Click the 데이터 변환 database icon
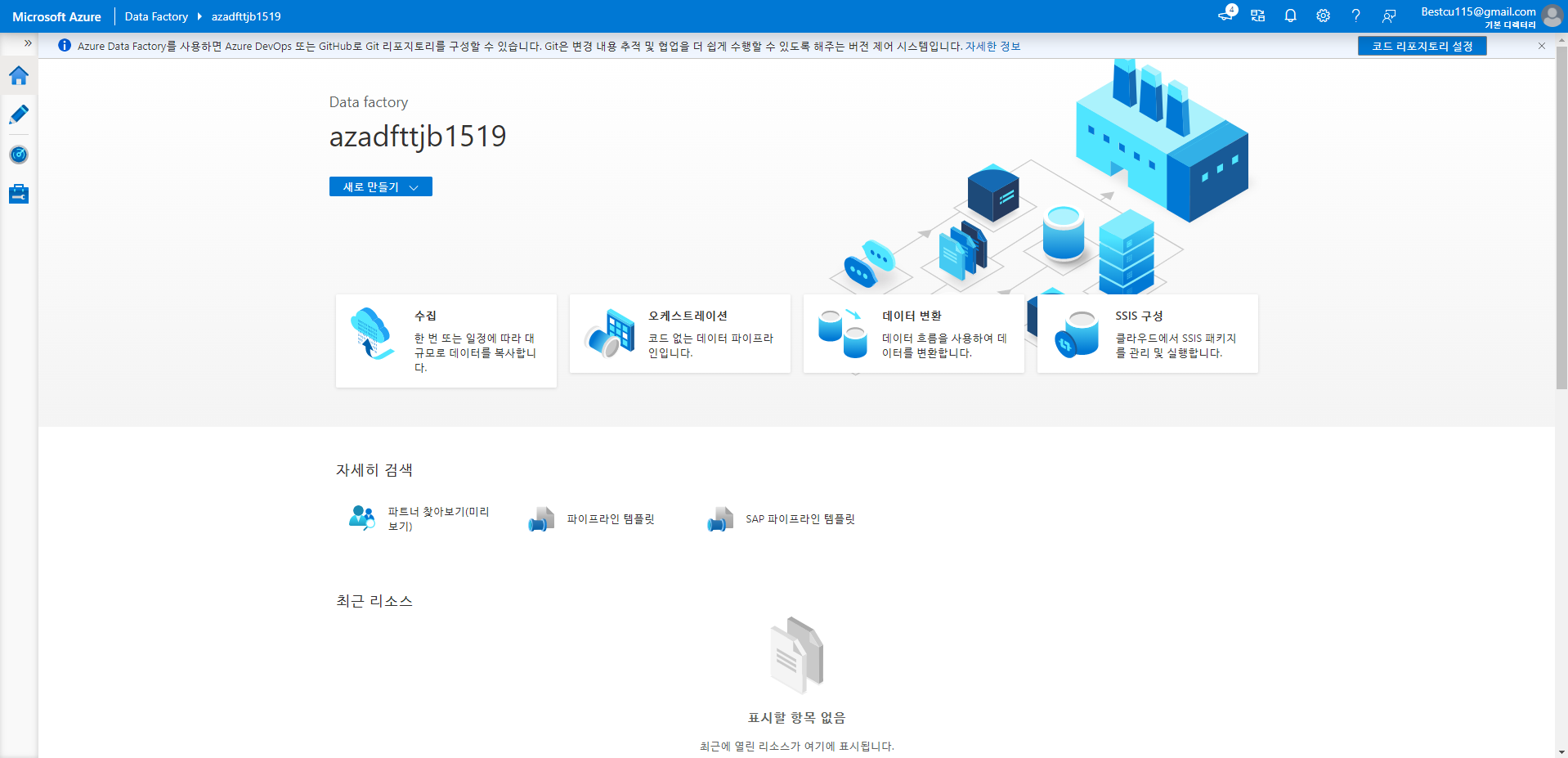This screenshot has height=758, width=1568. (843, 334)
